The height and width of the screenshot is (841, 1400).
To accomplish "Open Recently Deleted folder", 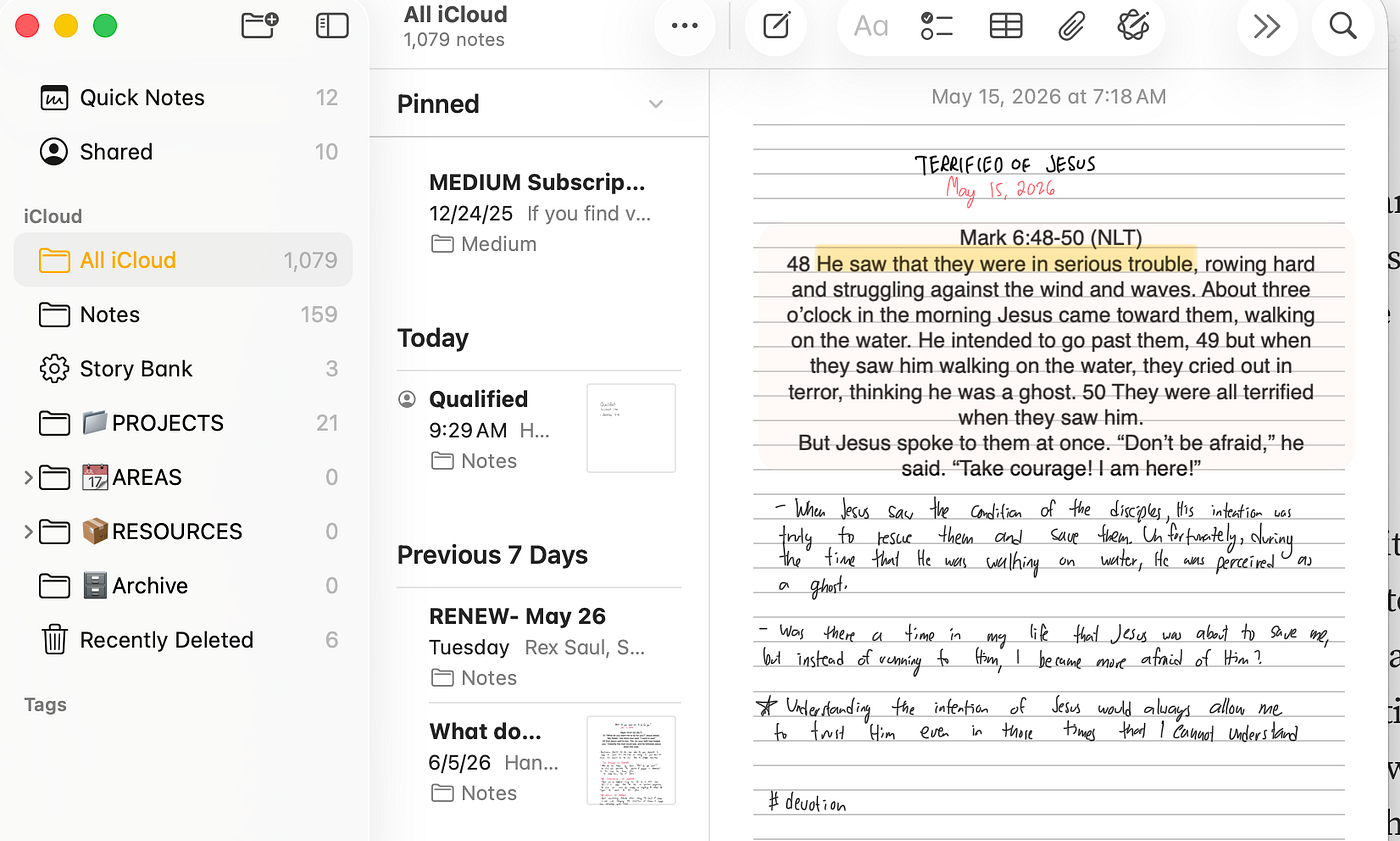I will click(184, 640).
